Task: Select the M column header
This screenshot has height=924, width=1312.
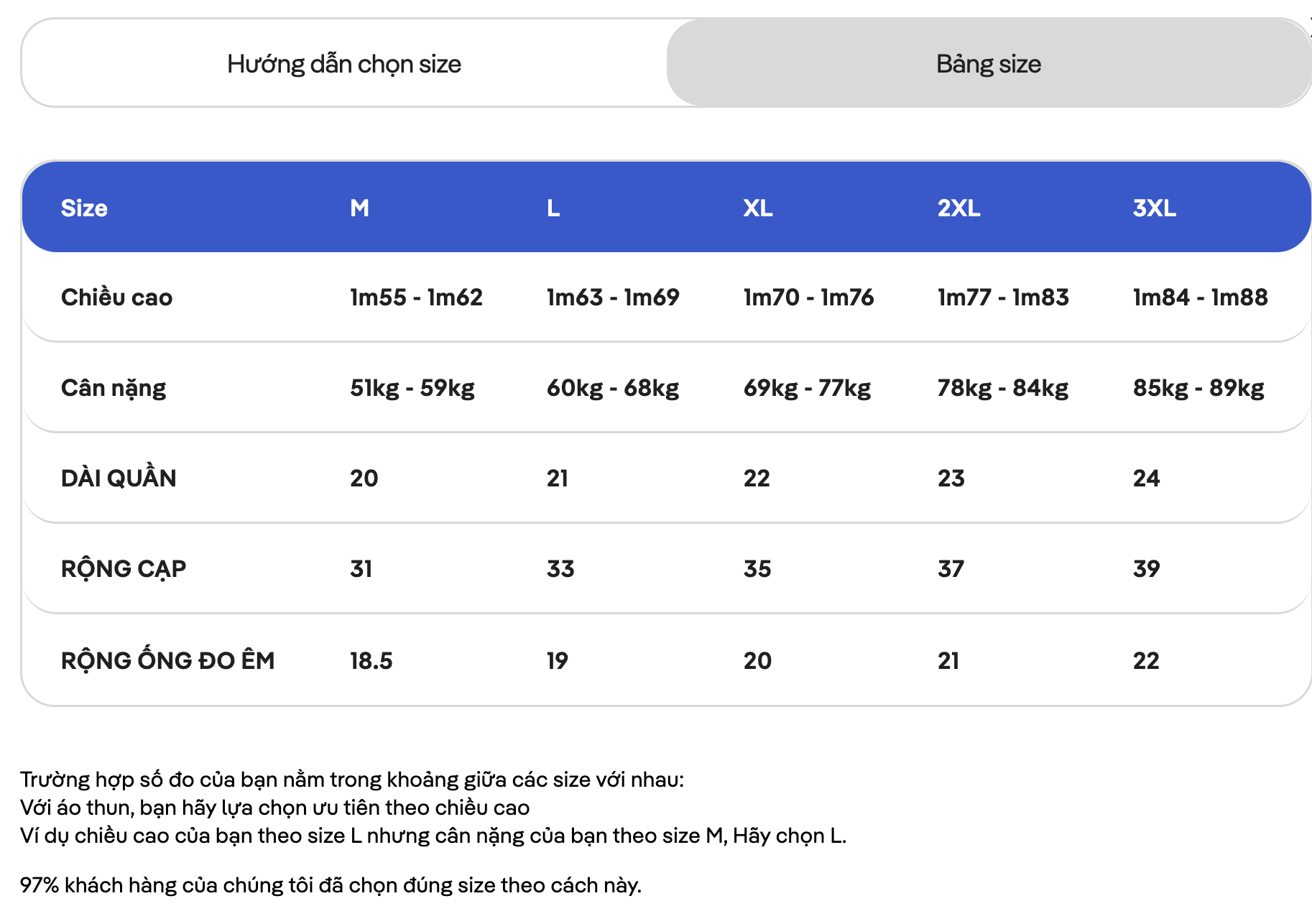Action: pos(359,208)
